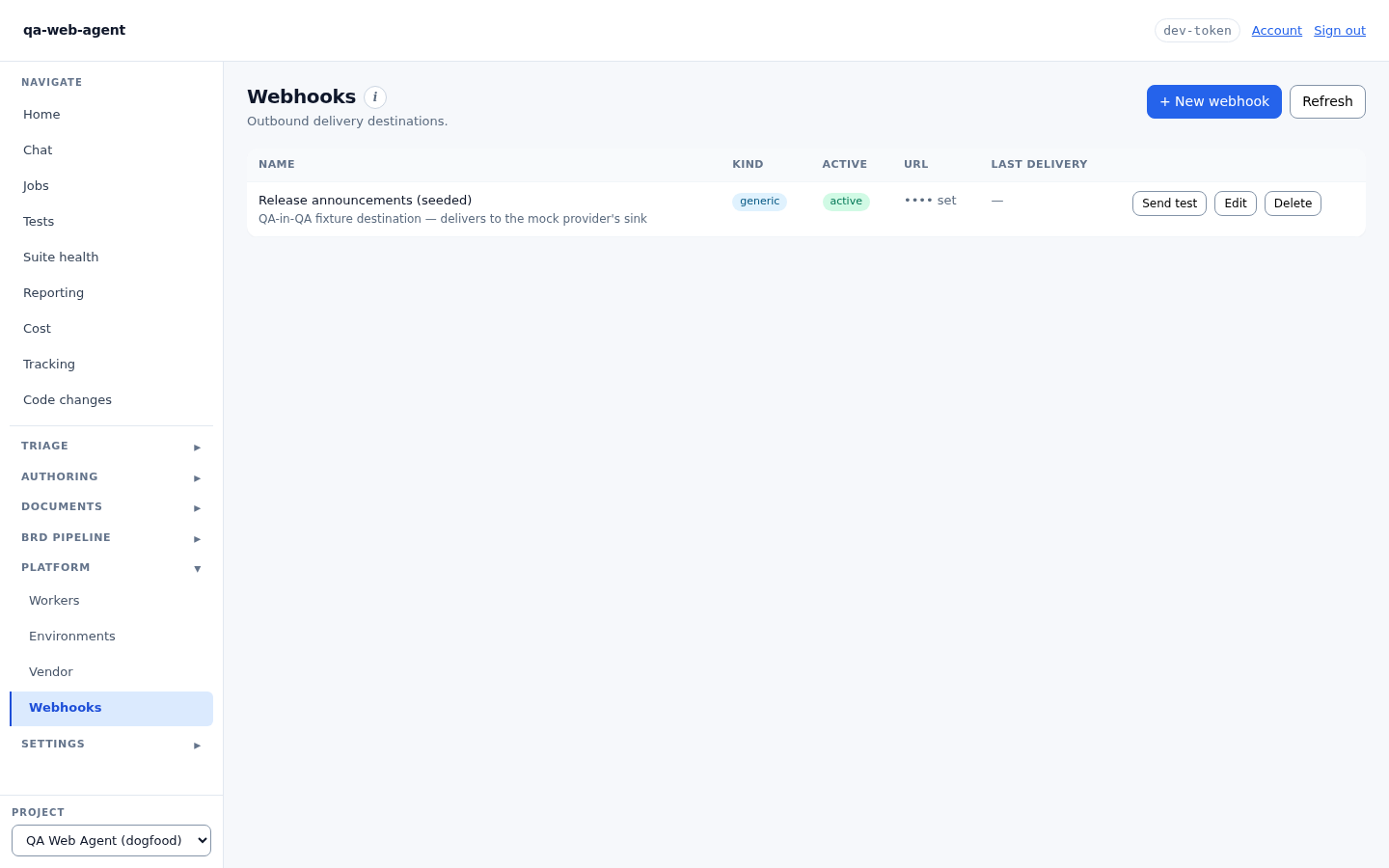Click Sign out link
The image size is (1389, 868).
point(1340,31)
